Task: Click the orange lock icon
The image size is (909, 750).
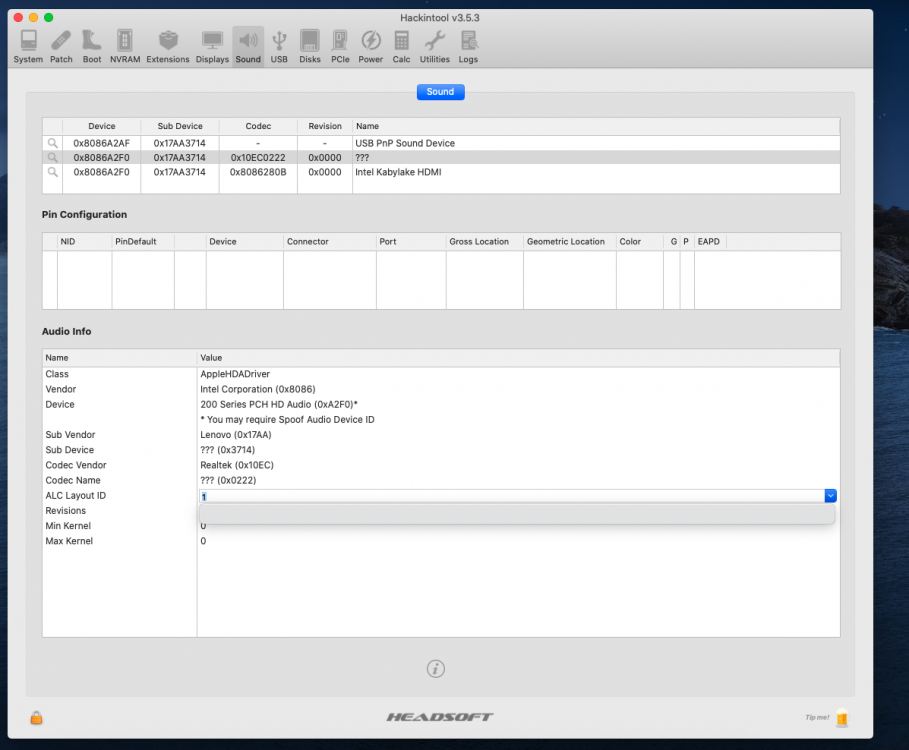Action: point(37,718)
